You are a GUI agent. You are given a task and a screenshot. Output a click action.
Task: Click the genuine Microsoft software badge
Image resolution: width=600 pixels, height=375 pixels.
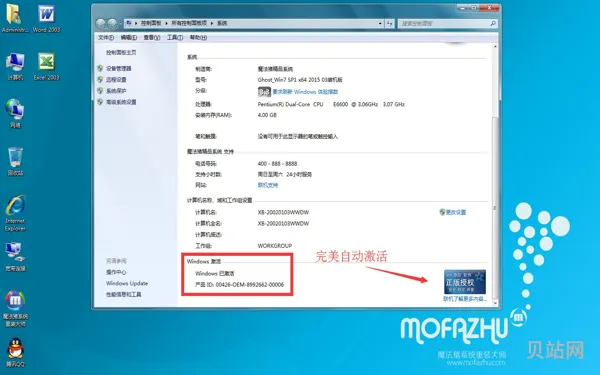point(465,282)
